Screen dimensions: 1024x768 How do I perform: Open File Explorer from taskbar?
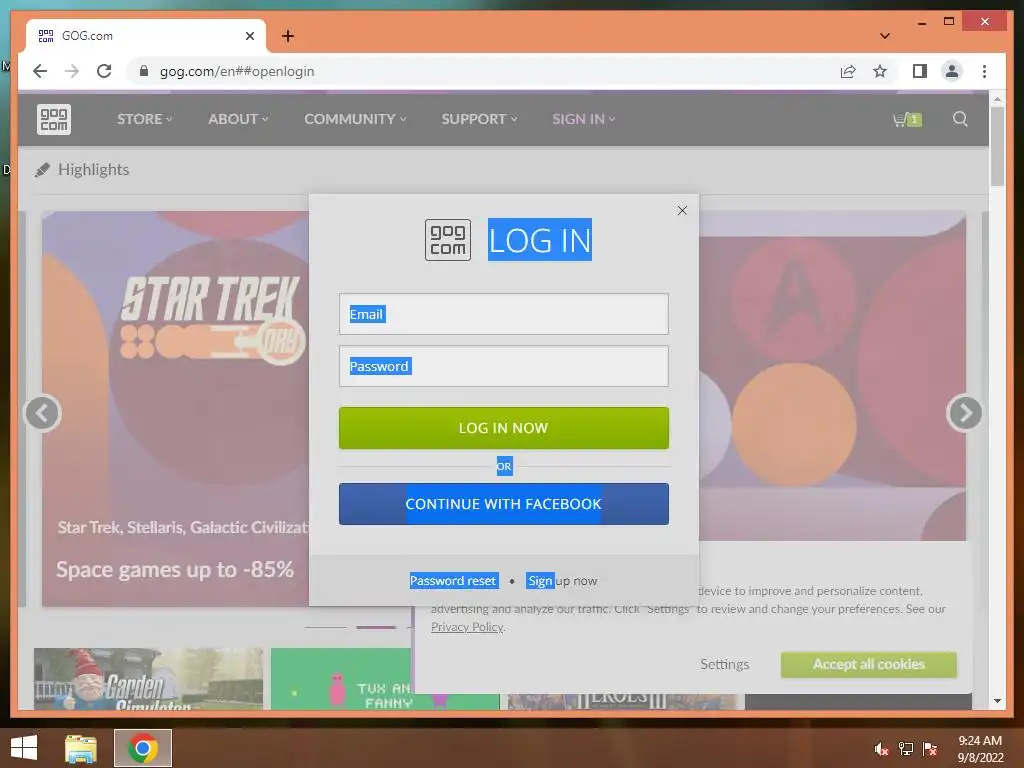pyautogui.click(x=81, y=748)
